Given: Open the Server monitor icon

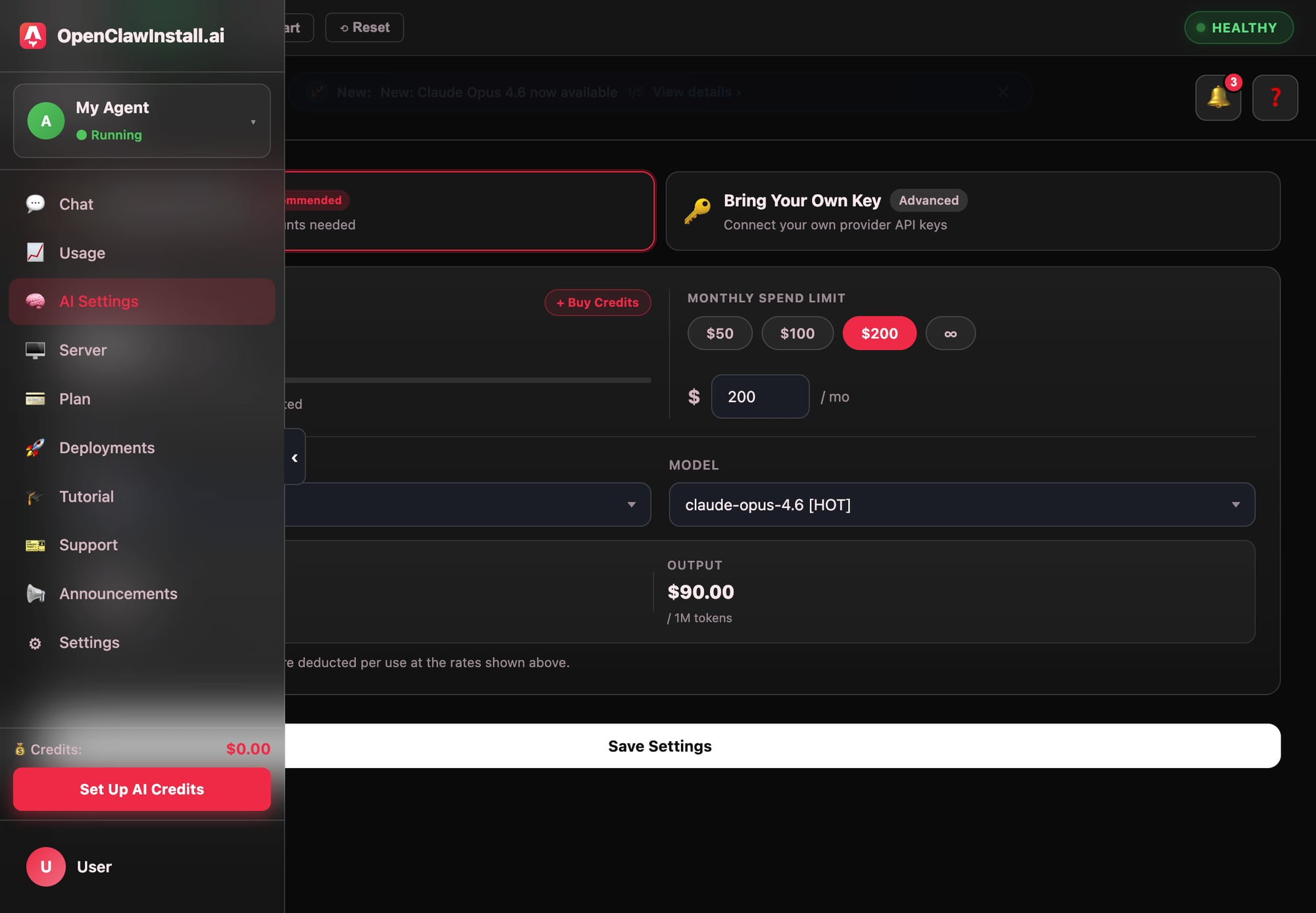Looking at the screenshot, I should 36,350.
